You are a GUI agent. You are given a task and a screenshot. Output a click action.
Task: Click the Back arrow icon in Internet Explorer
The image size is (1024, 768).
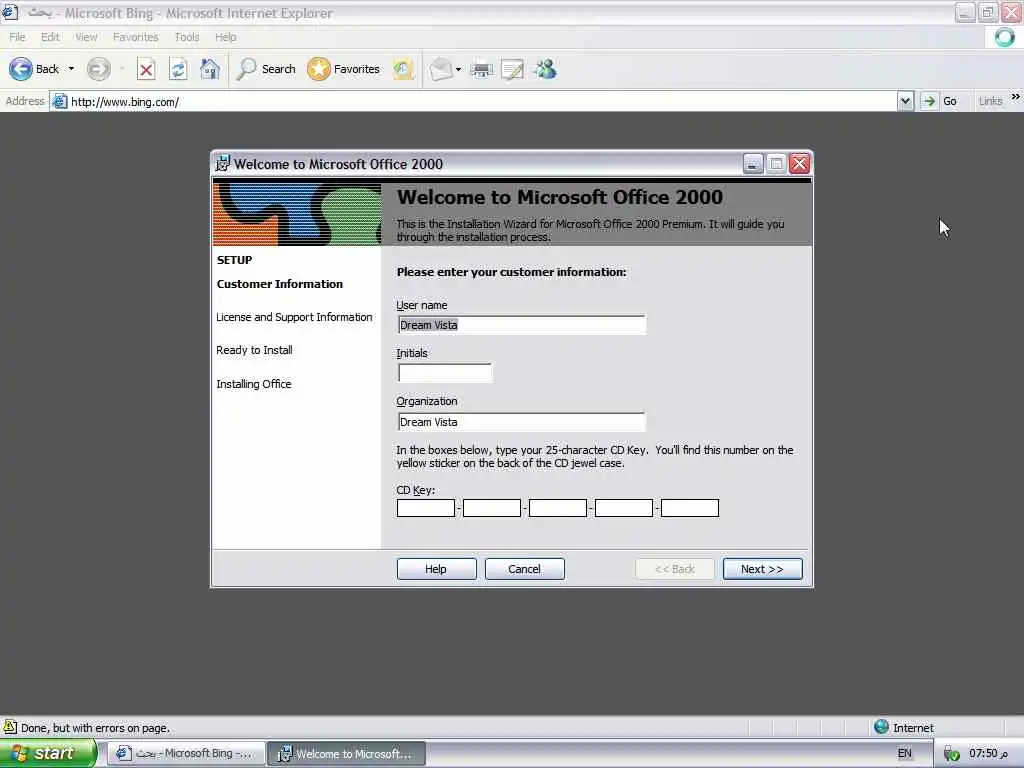pyautogui.click(x=21, y=69)
